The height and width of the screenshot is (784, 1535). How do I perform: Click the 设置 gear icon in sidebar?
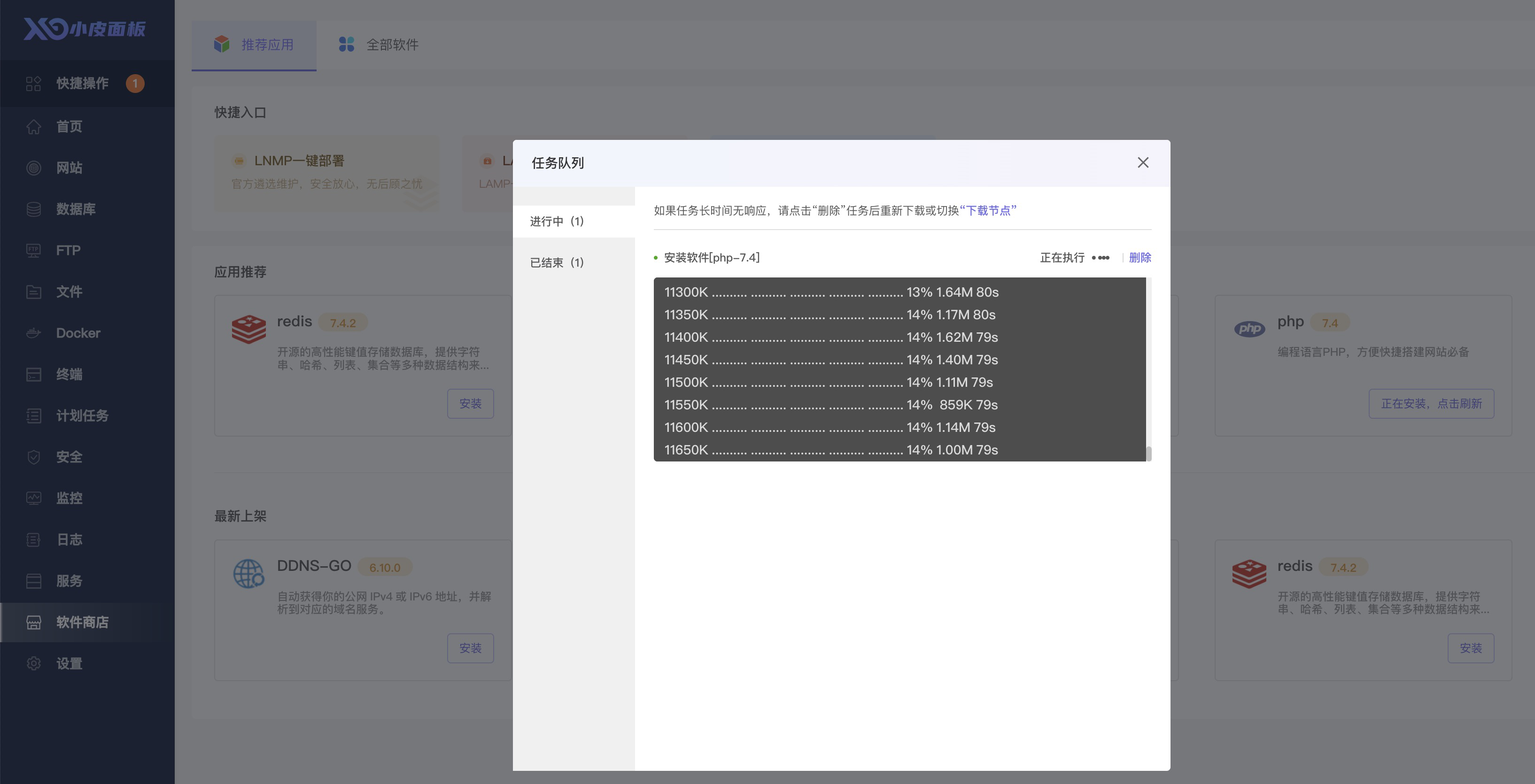pos(33,663)
